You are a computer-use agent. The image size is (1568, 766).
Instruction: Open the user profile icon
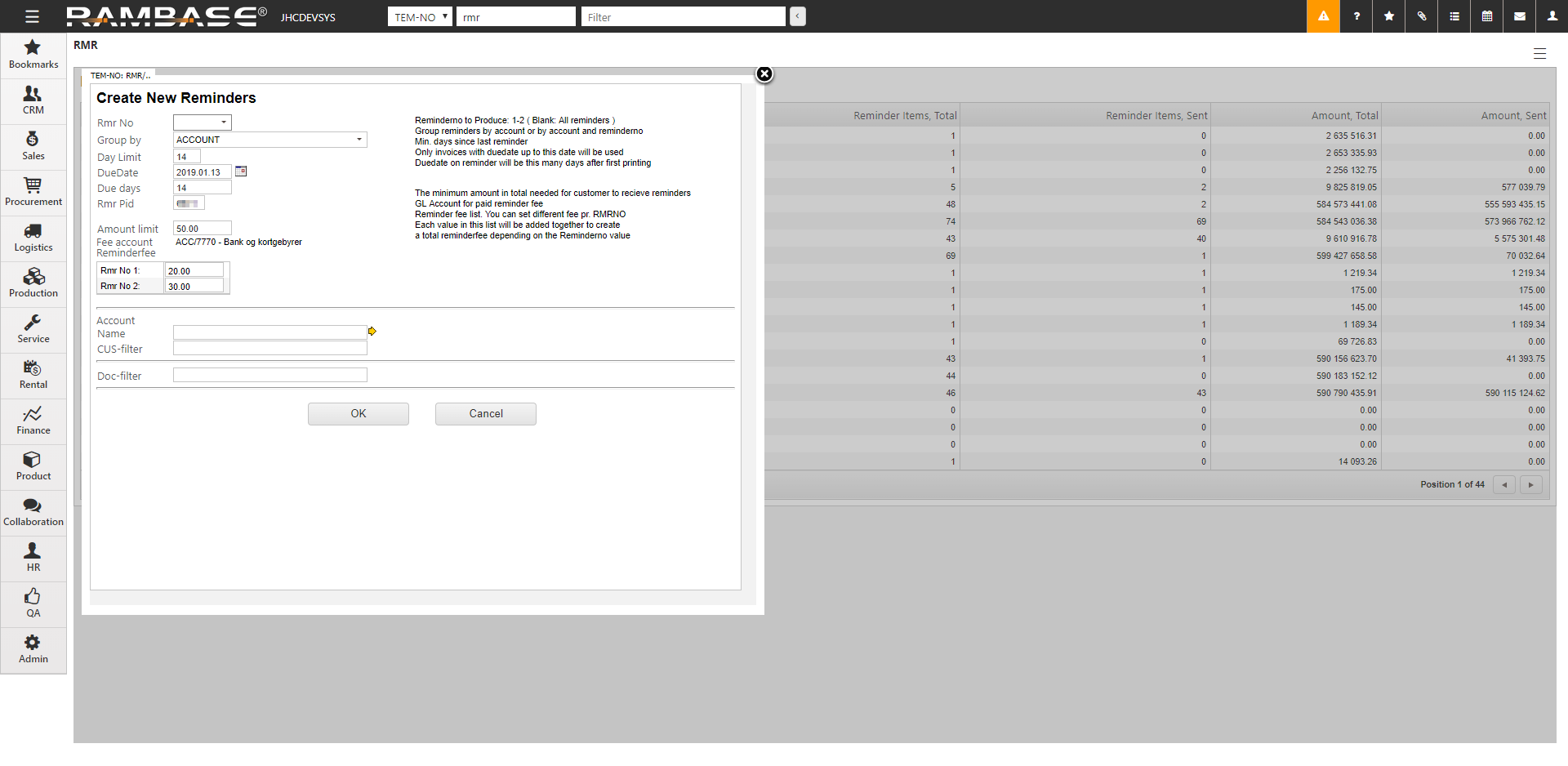1552,16
